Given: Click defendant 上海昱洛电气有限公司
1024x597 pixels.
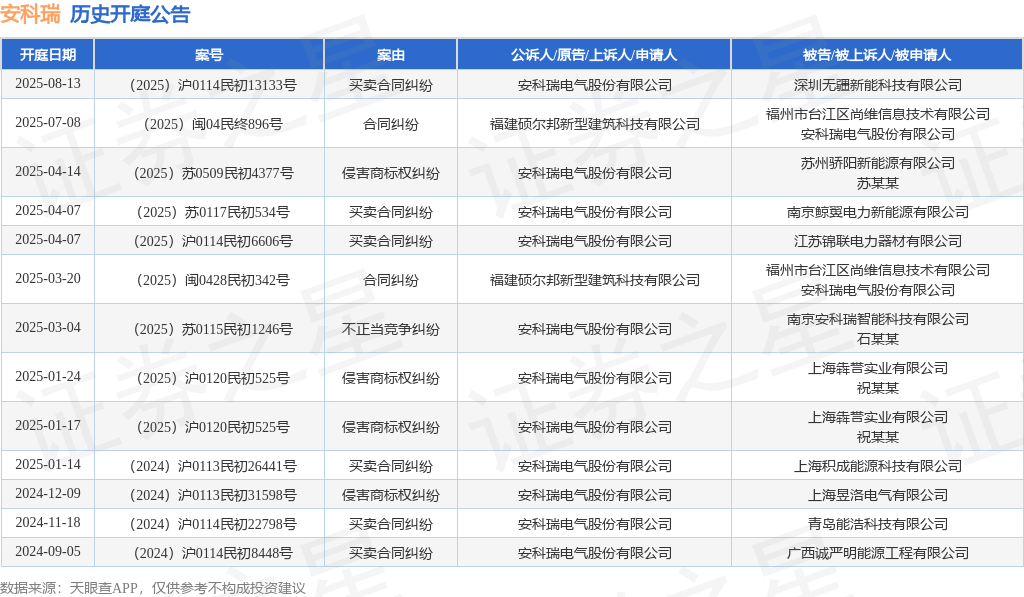Looking at the screenshot, I should click(877, 495).
